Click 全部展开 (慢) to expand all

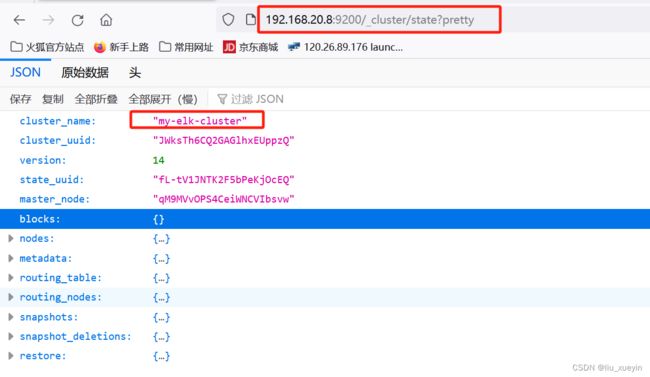point(163,99)
